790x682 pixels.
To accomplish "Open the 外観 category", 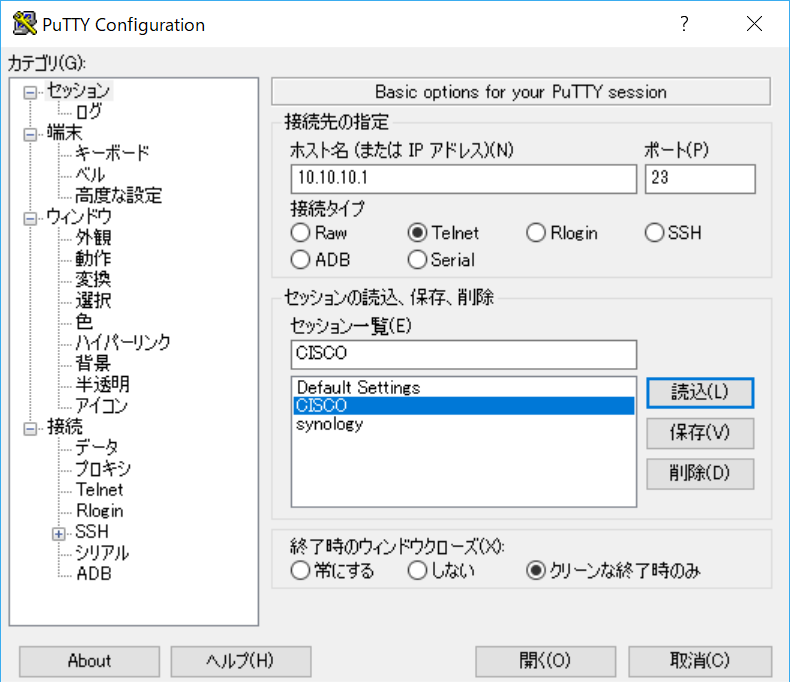I will [93, 237].
